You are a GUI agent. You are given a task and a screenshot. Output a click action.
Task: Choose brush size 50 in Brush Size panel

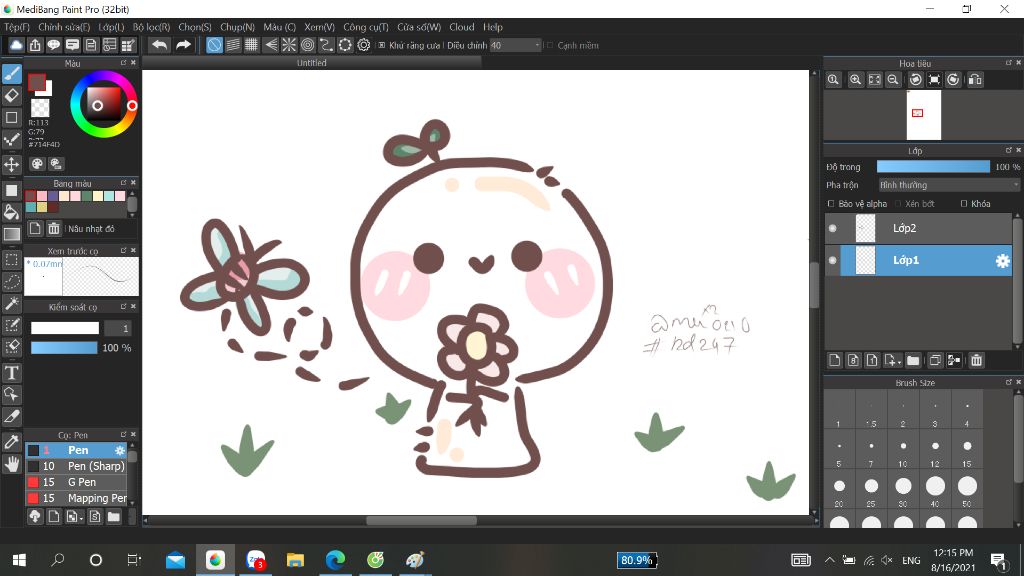point(967,492)
